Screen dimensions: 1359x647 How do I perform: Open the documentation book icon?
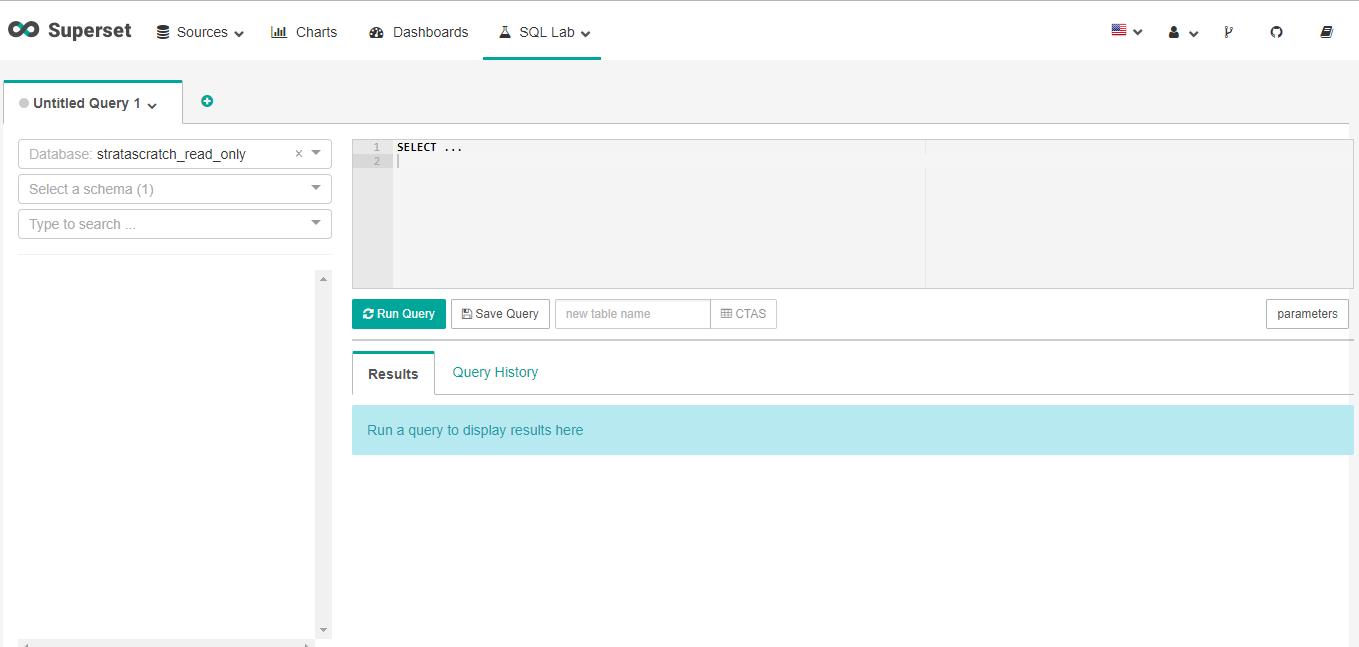pos(1327,32)
